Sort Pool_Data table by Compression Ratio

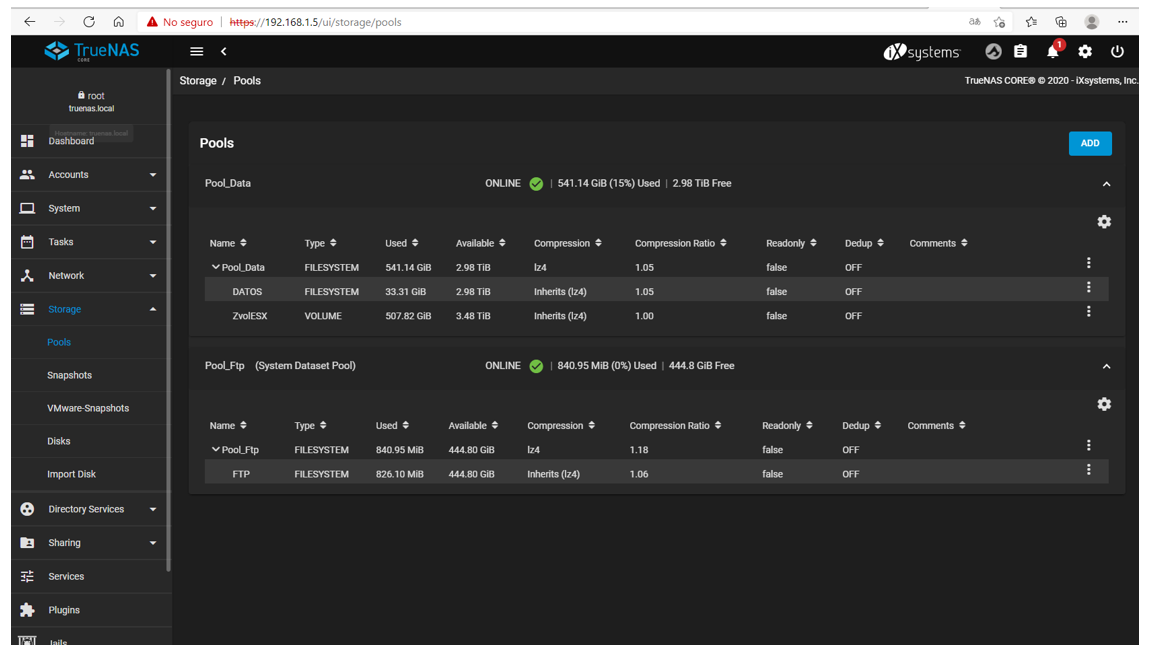tap(680, 243)
